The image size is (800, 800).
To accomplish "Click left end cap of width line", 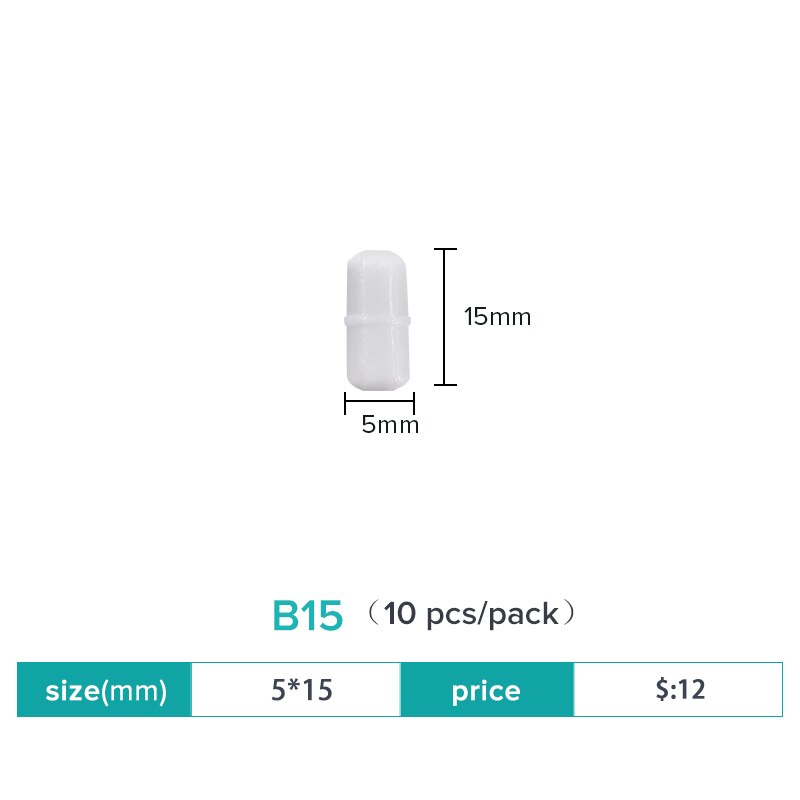I will click(x=345, y=403).
